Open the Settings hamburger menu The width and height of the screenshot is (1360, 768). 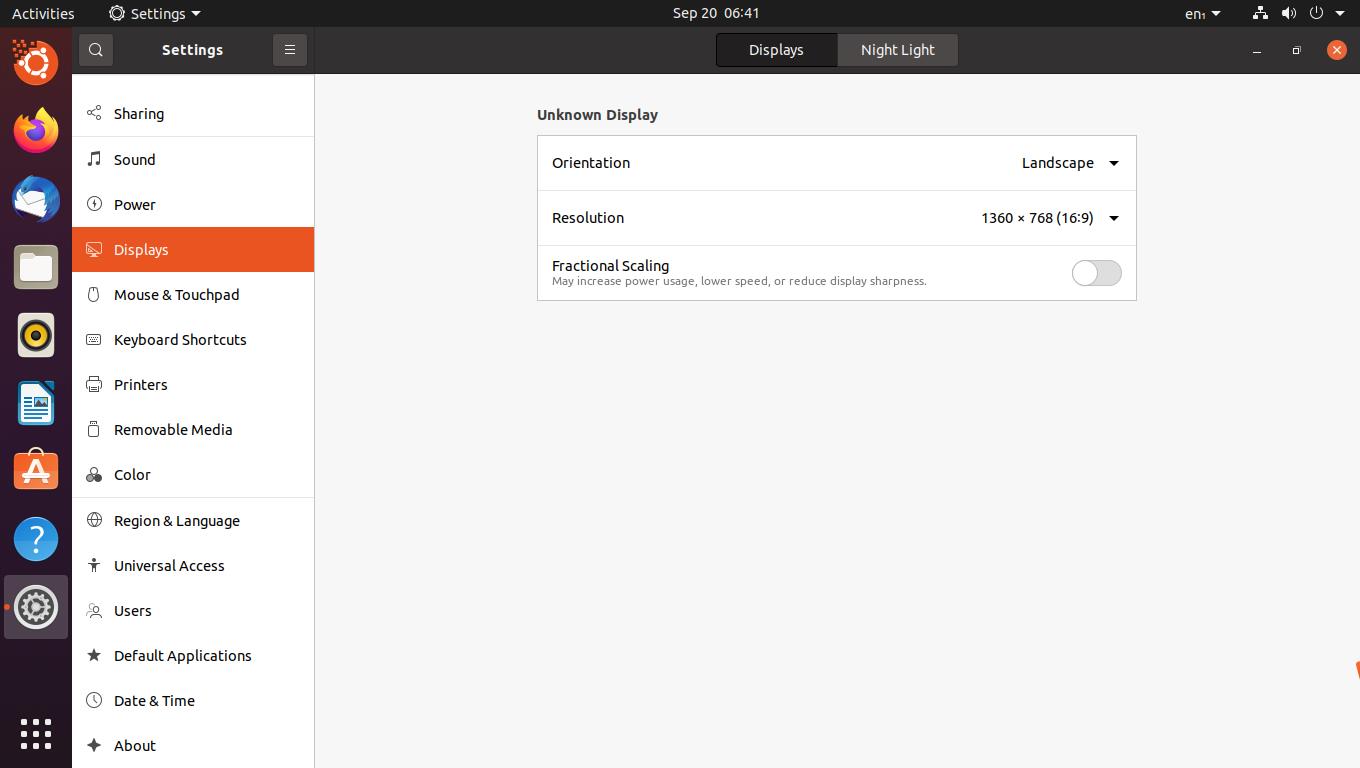pyautogui.click(x=290, y=50)
